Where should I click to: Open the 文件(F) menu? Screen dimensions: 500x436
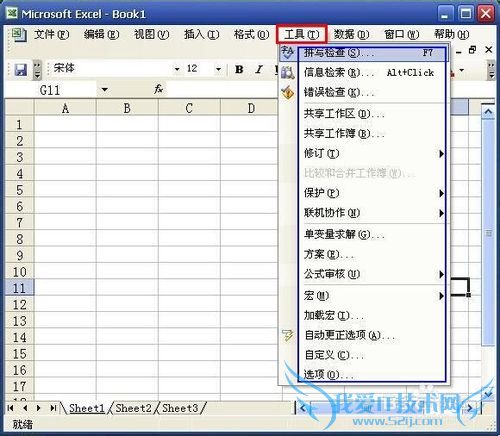coord(51,34)
